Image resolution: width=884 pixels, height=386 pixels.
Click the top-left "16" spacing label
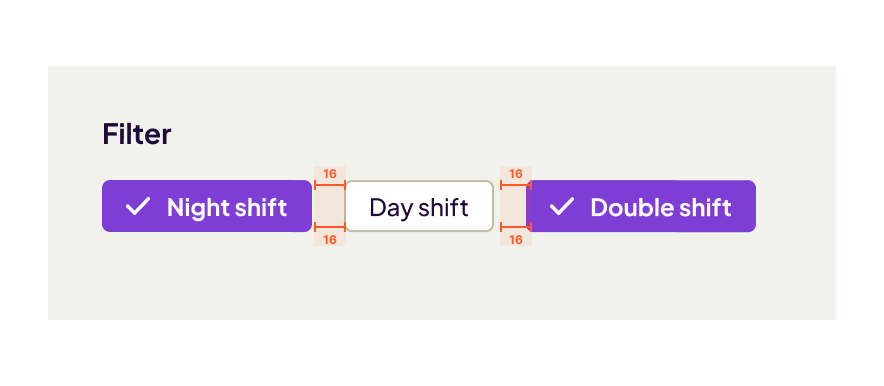330,174
